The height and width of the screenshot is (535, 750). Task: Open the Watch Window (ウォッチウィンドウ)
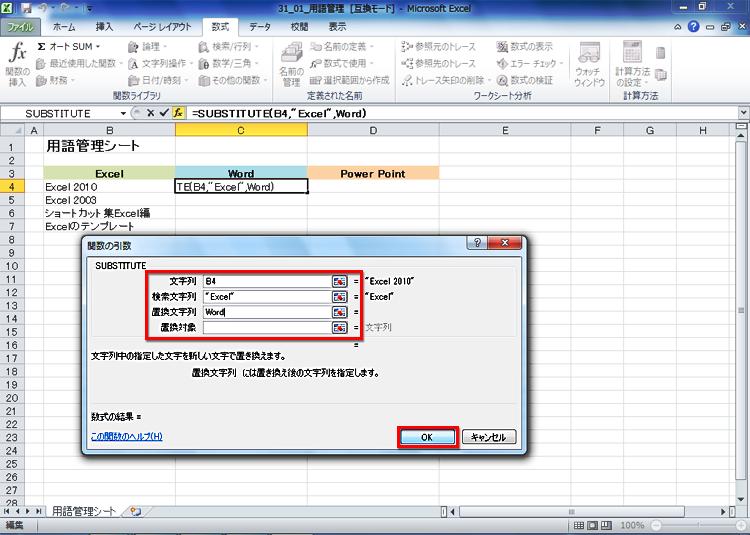[589, 64]
